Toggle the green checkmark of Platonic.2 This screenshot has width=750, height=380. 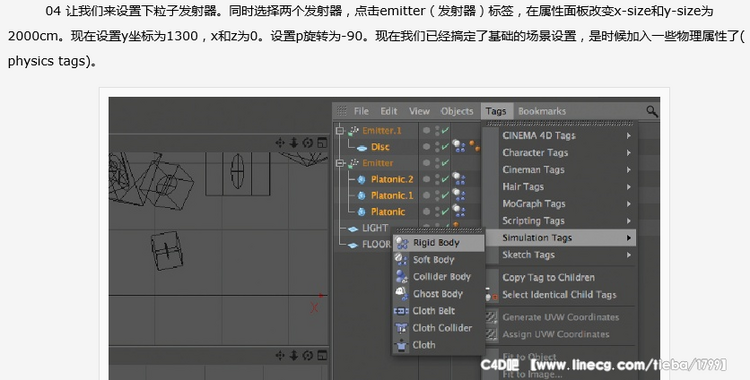[x=445, y=179]
